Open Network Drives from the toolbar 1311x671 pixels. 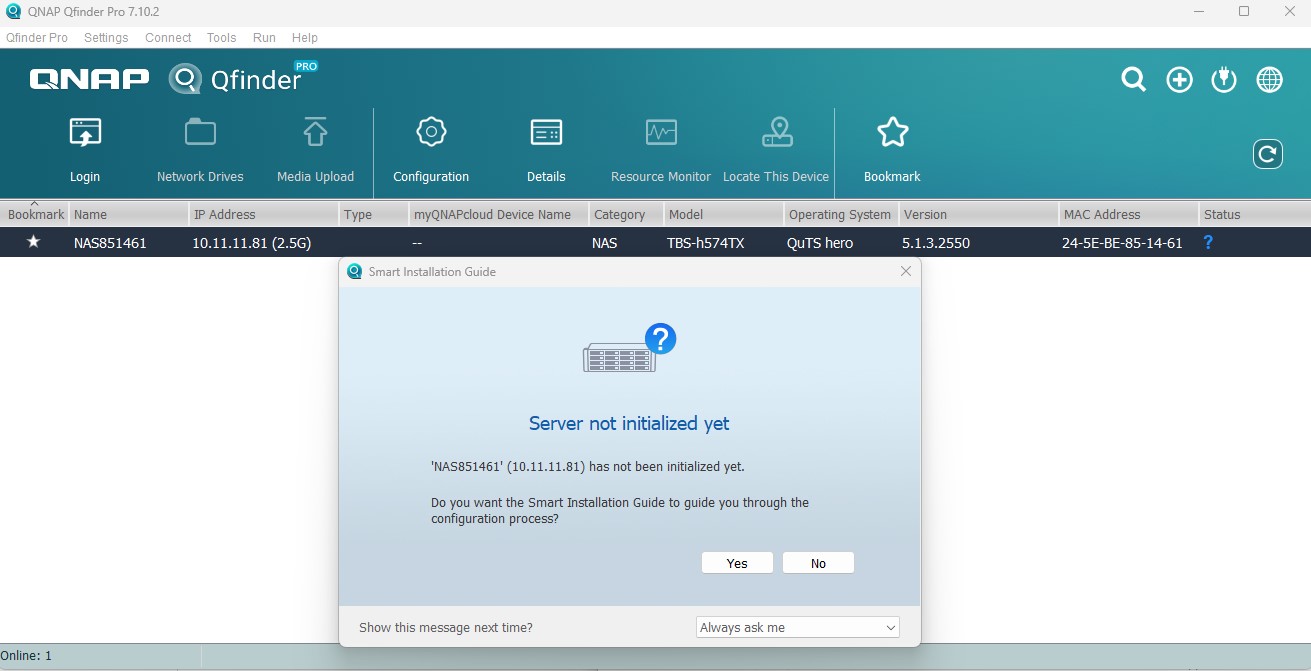200,132
